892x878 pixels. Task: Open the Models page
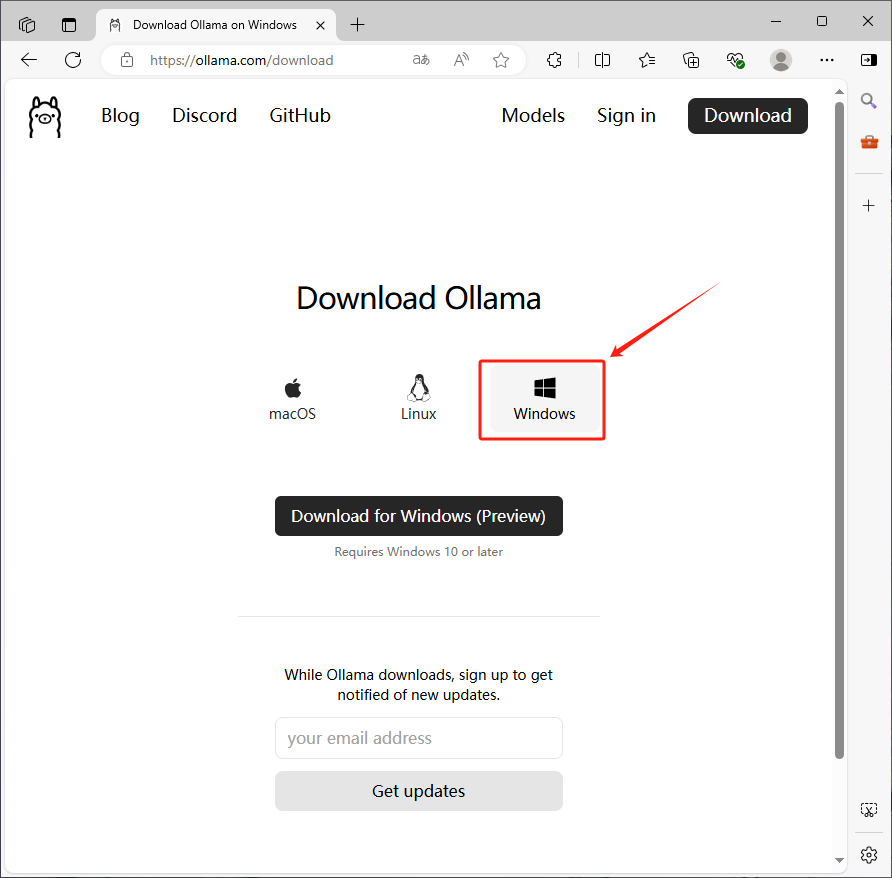(533, 116)
